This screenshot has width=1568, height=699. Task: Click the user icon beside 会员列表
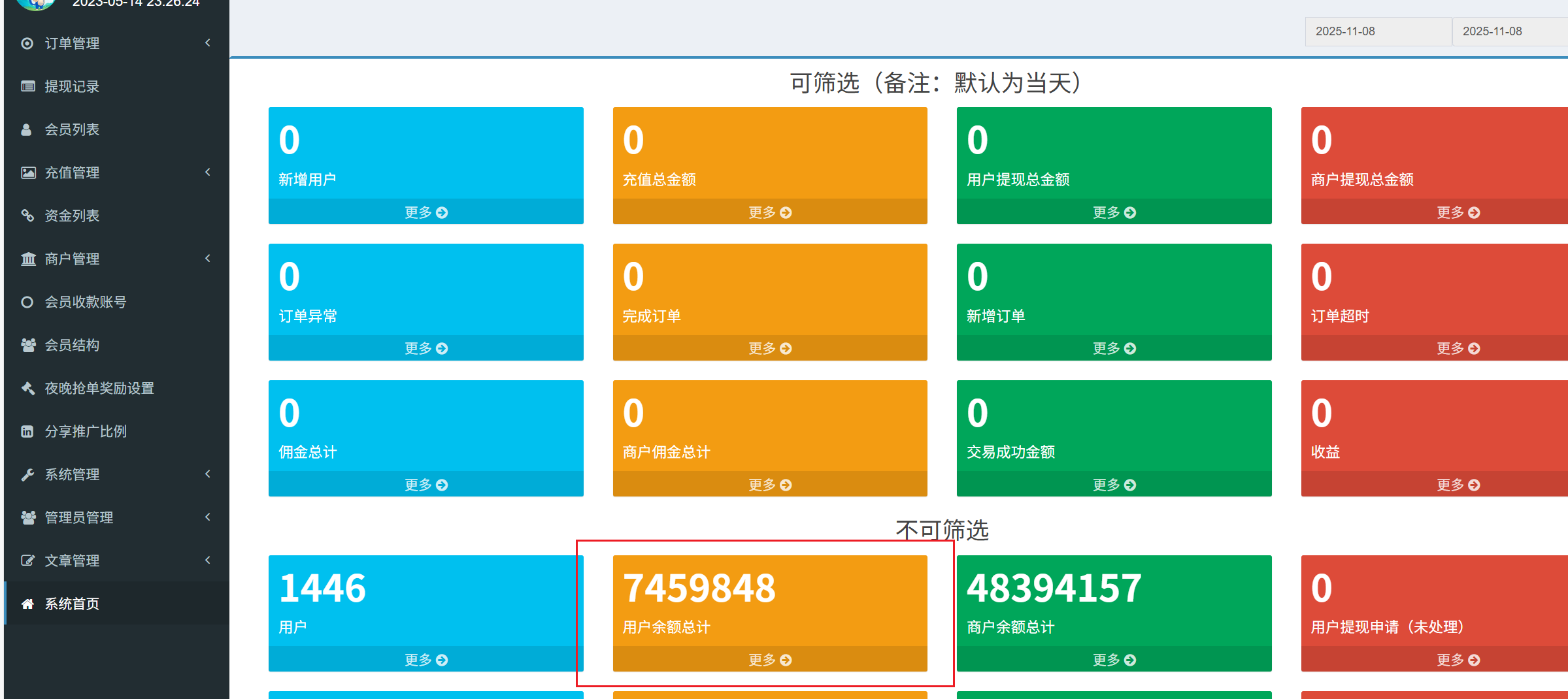[27, 129]
